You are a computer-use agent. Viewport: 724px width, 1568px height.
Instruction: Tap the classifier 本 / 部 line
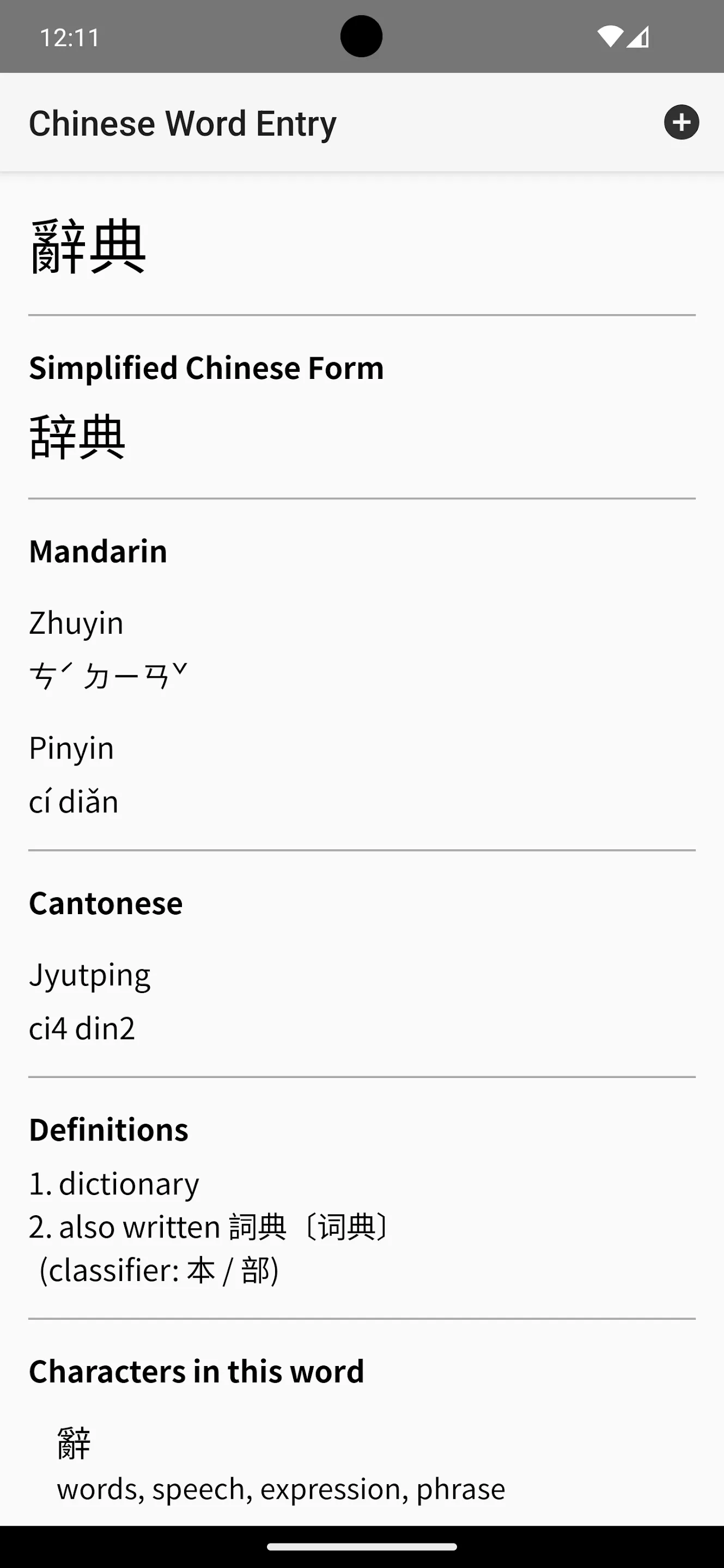coord(159,1270)
